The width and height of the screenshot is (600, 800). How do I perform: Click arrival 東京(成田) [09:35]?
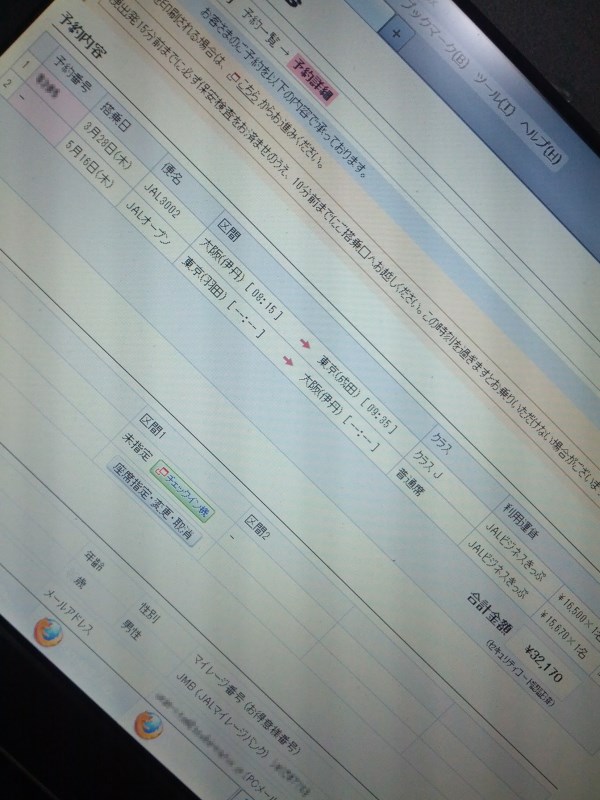(x=356, y=394)
